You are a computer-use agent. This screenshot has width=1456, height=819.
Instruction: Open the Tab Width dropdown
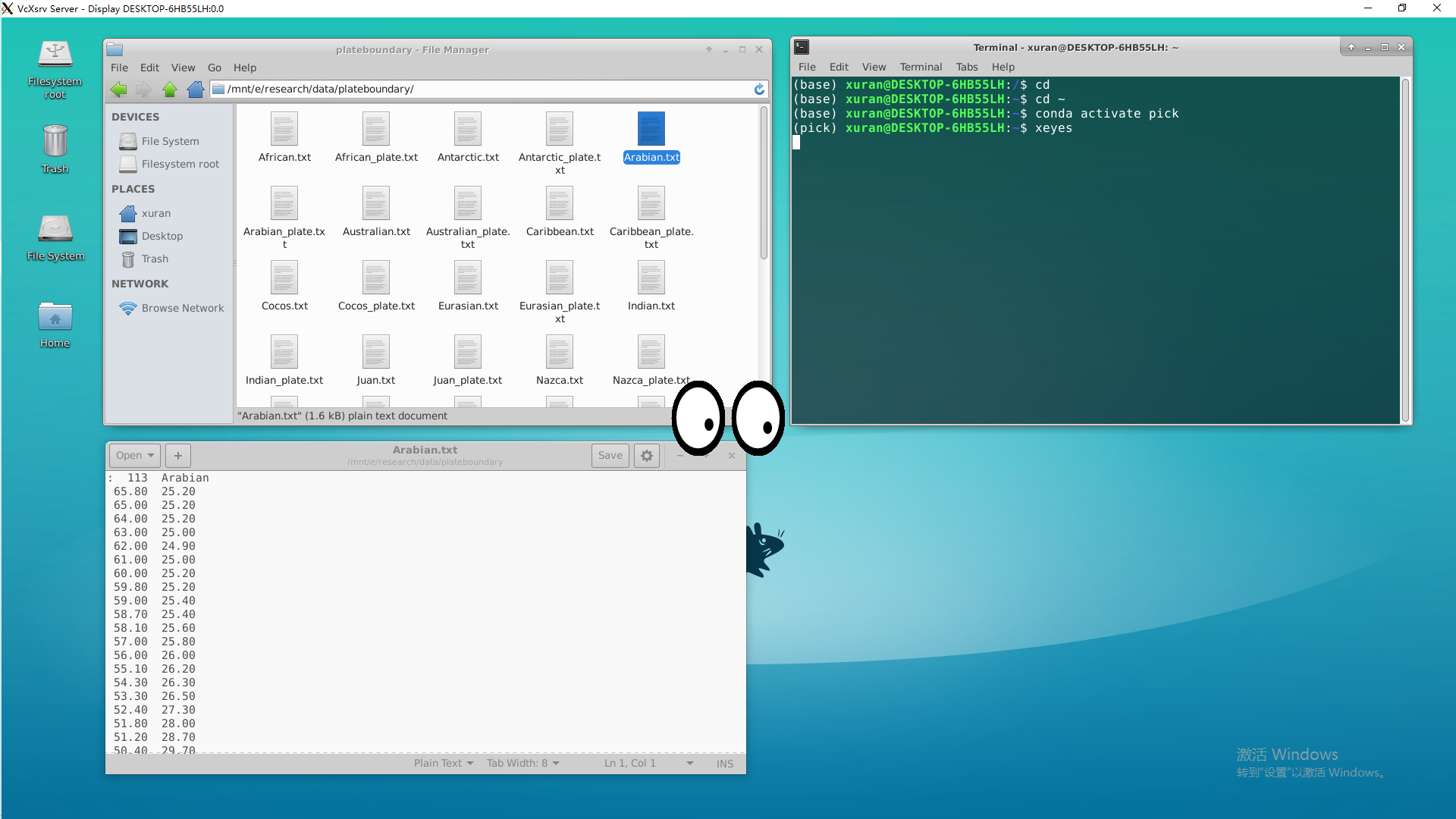tap(522, 764)
